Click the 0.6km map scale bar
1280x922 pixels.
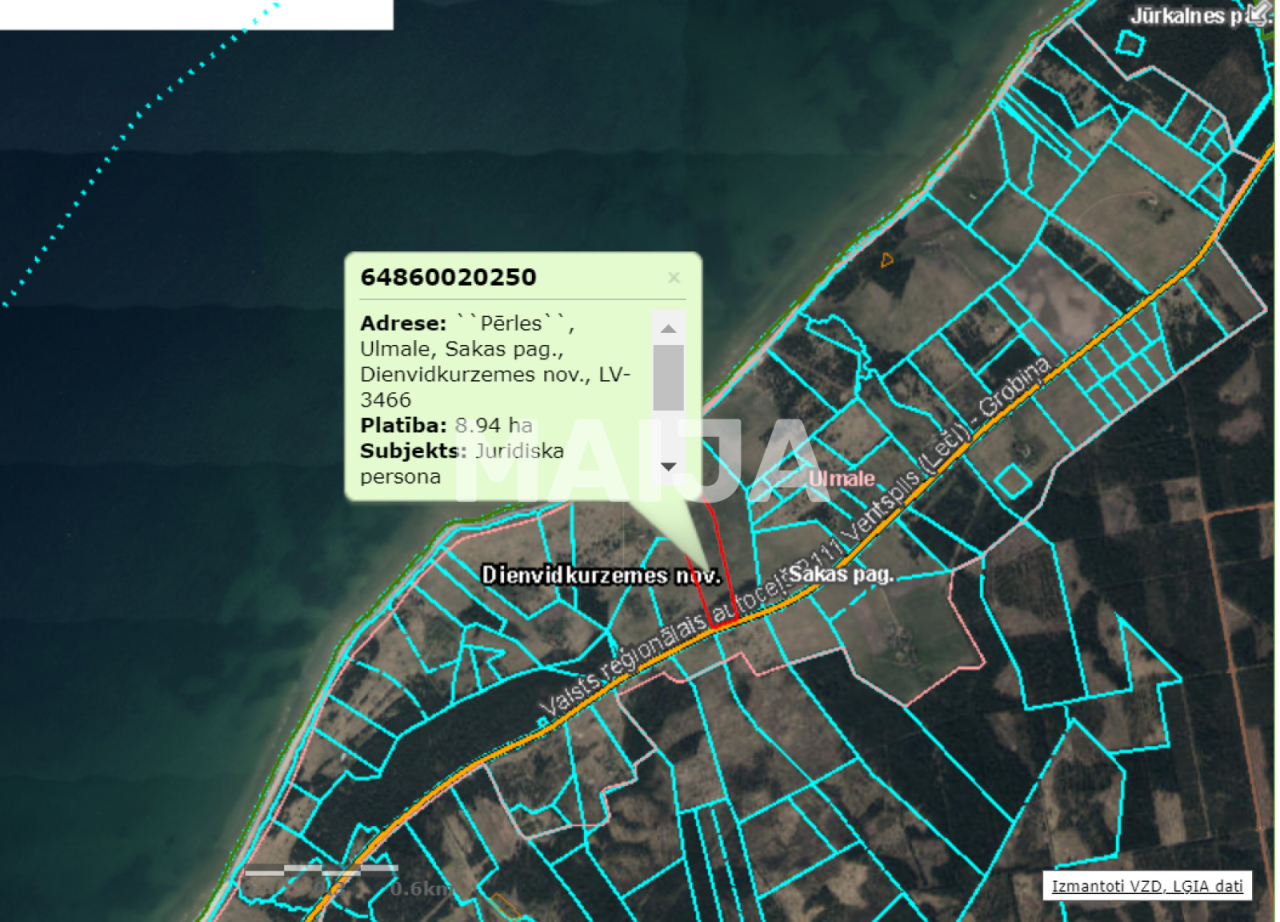322,871
